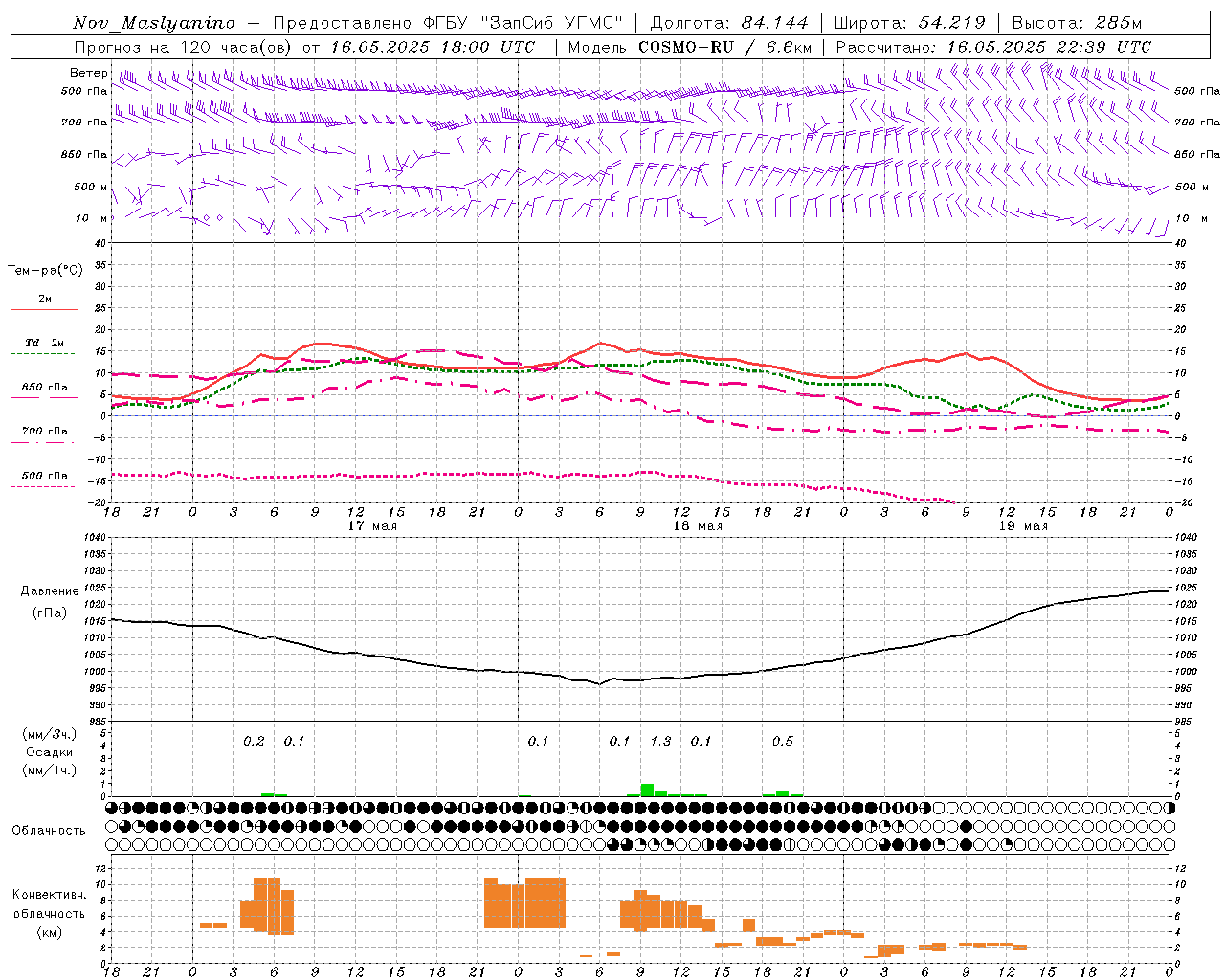Screen dimensions: 1225x980
Task: Click the red 2м temperature legend line
Action: click(x=44, y=309)
